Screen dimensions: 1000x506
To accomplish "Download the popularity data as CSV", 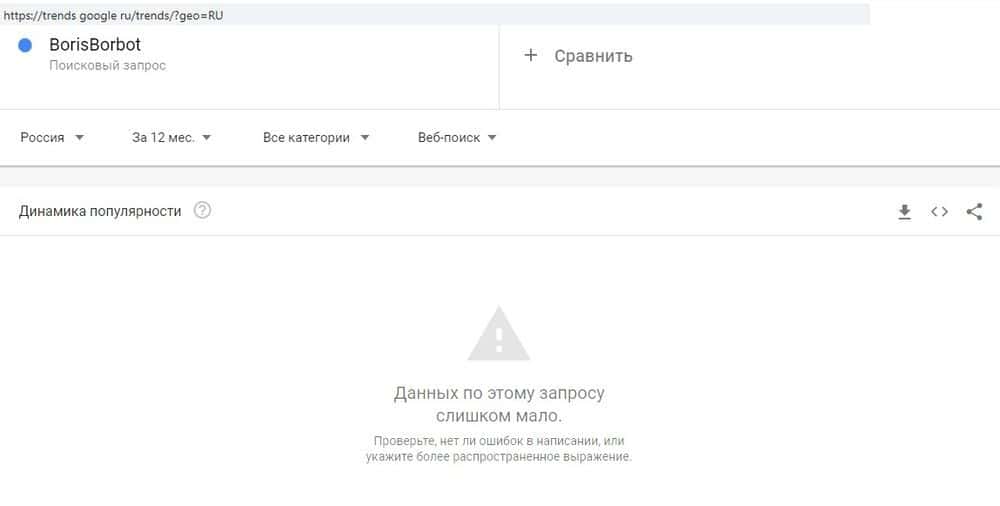I will coord(904,212).
